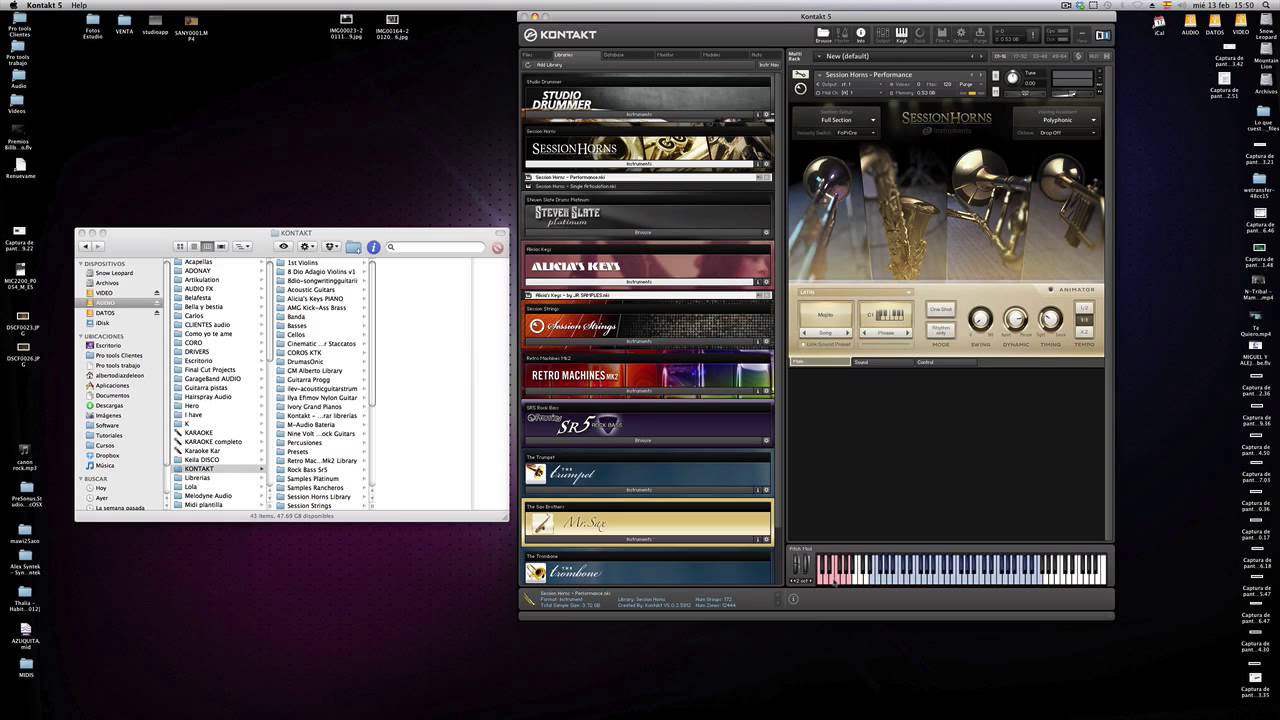Click the blue Get Info icon in Finder
1280x720 pixels.
coord(373,247)
